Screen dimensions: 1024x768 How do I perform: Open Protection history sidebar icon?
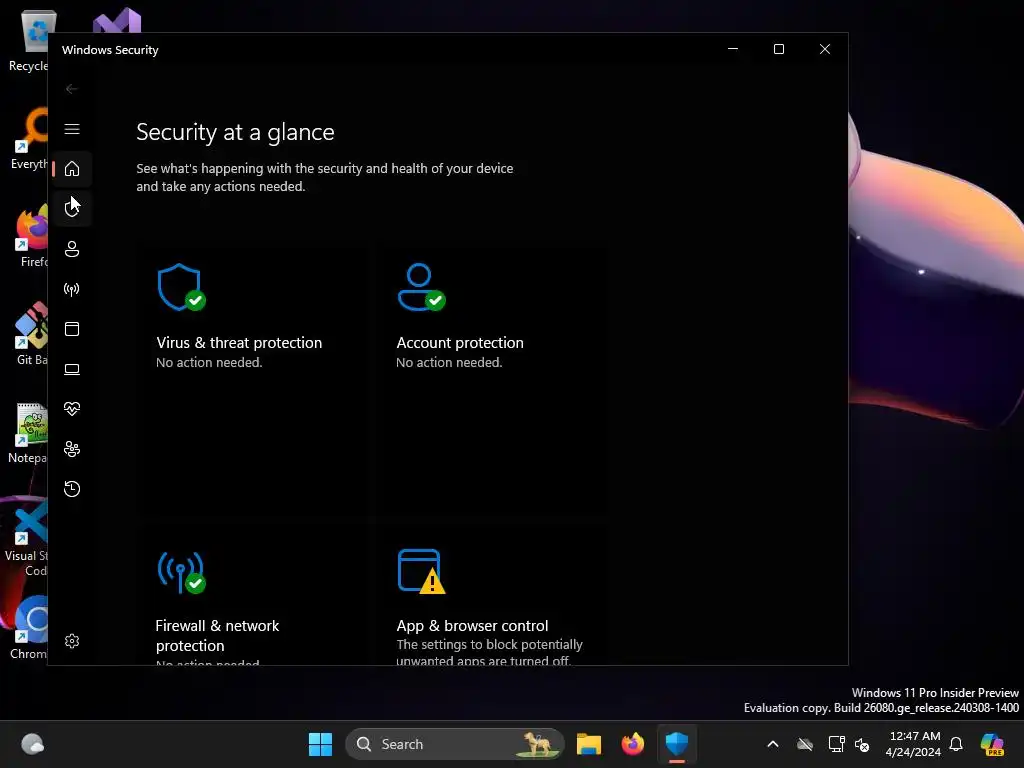pyautogui.click(x=72, y=488)
